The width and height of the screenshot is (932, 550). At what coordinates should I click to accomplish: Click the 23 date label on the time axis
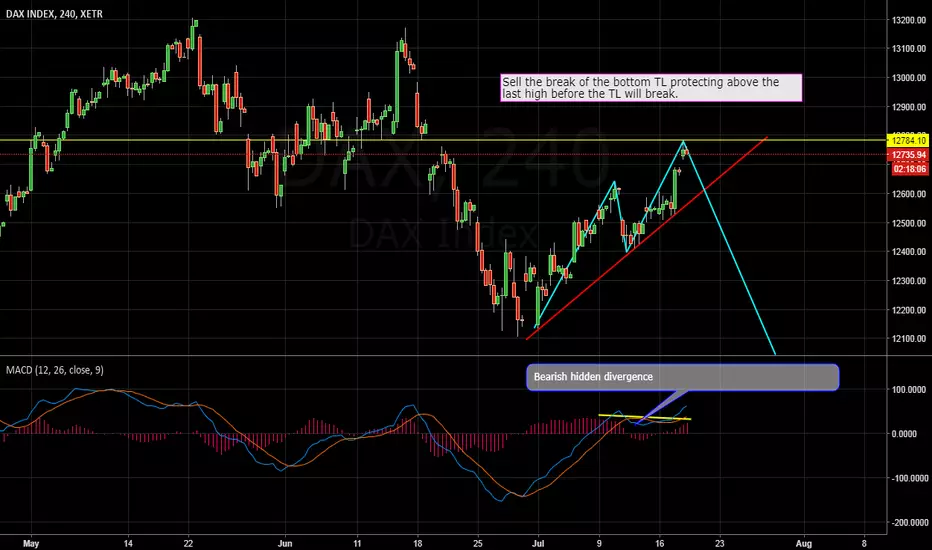pyautogui.click(x=720, y=543)
